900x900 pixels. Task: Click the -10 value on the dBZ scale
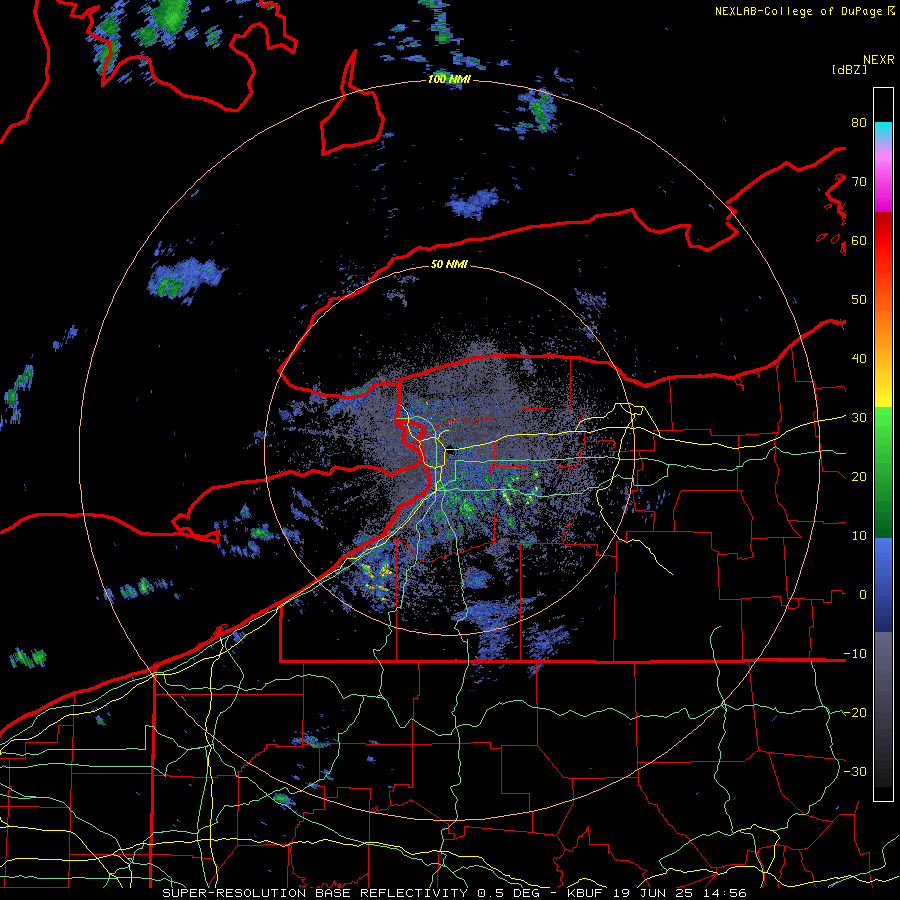tap(855, 654)
